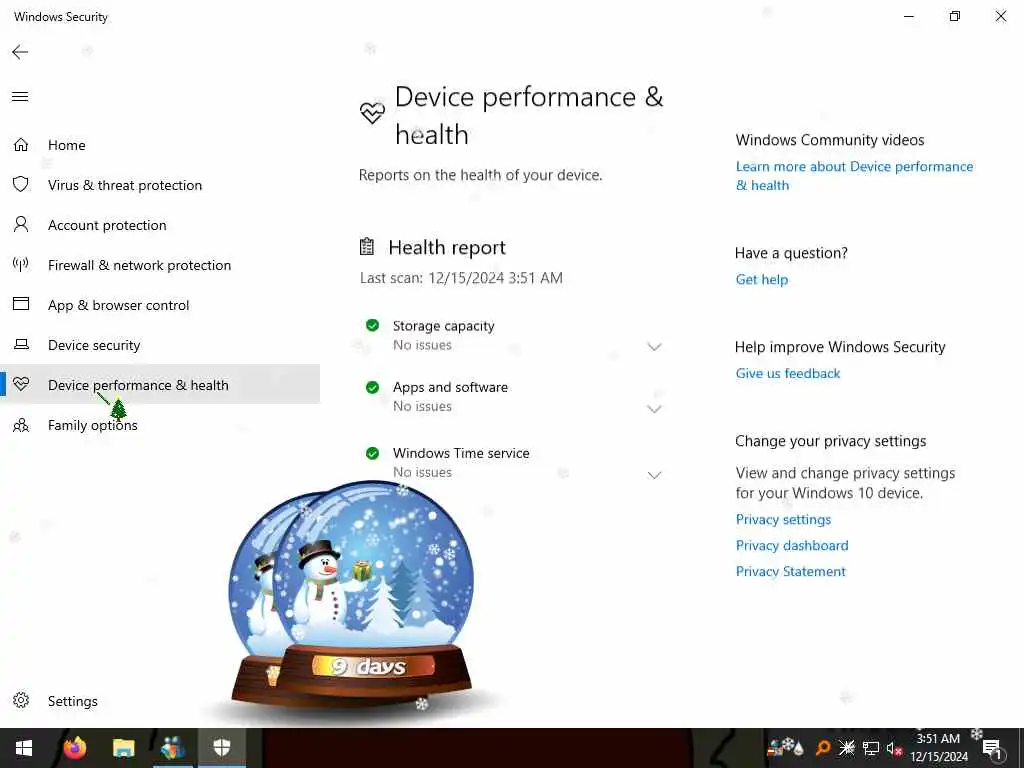Image resolution: width=1024 pixels, height=768 pixels.
Task: Select Account protection in sidebar
Action: coord(160,225)
